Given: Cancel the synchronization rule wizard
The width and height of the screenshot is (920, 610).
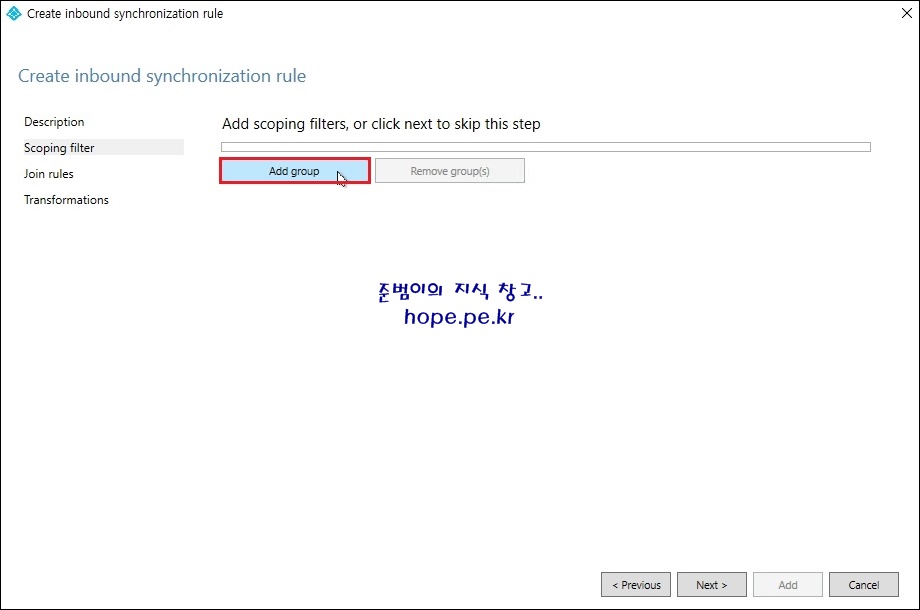Looking at the screenshot, I should (864, 585).
